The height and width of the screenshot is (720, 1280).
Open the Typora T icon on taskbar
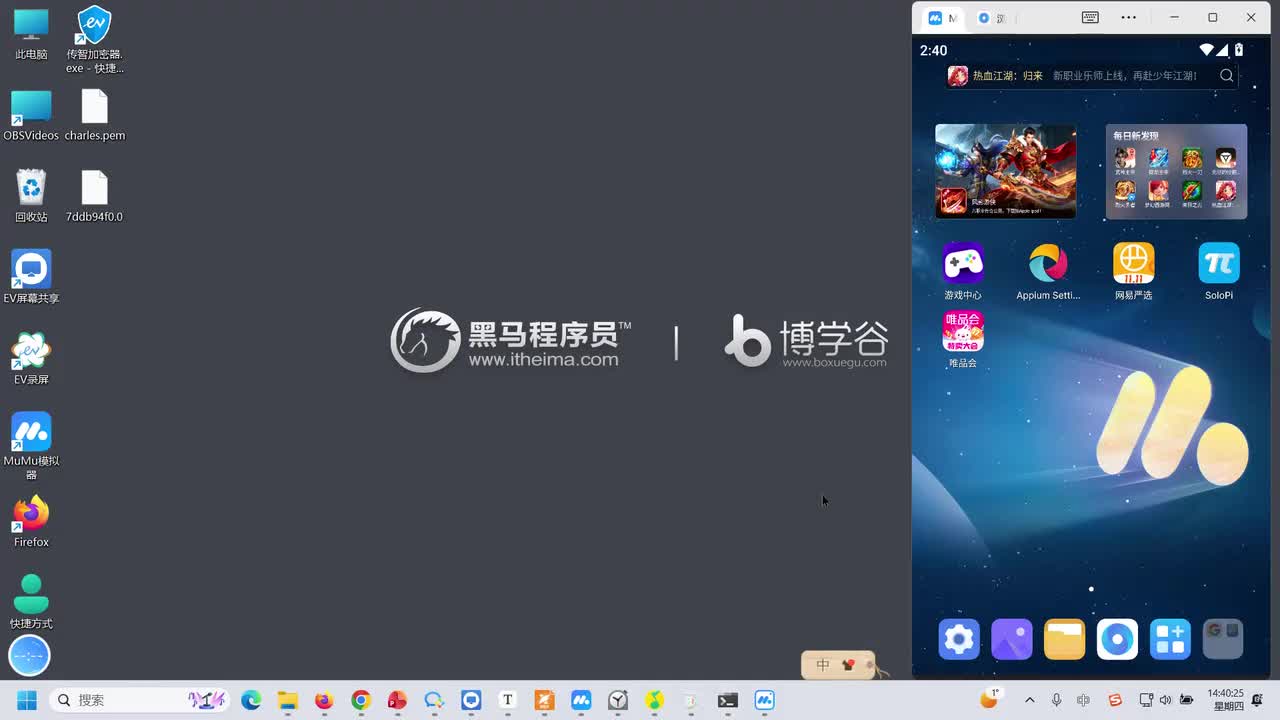[508, 700]
